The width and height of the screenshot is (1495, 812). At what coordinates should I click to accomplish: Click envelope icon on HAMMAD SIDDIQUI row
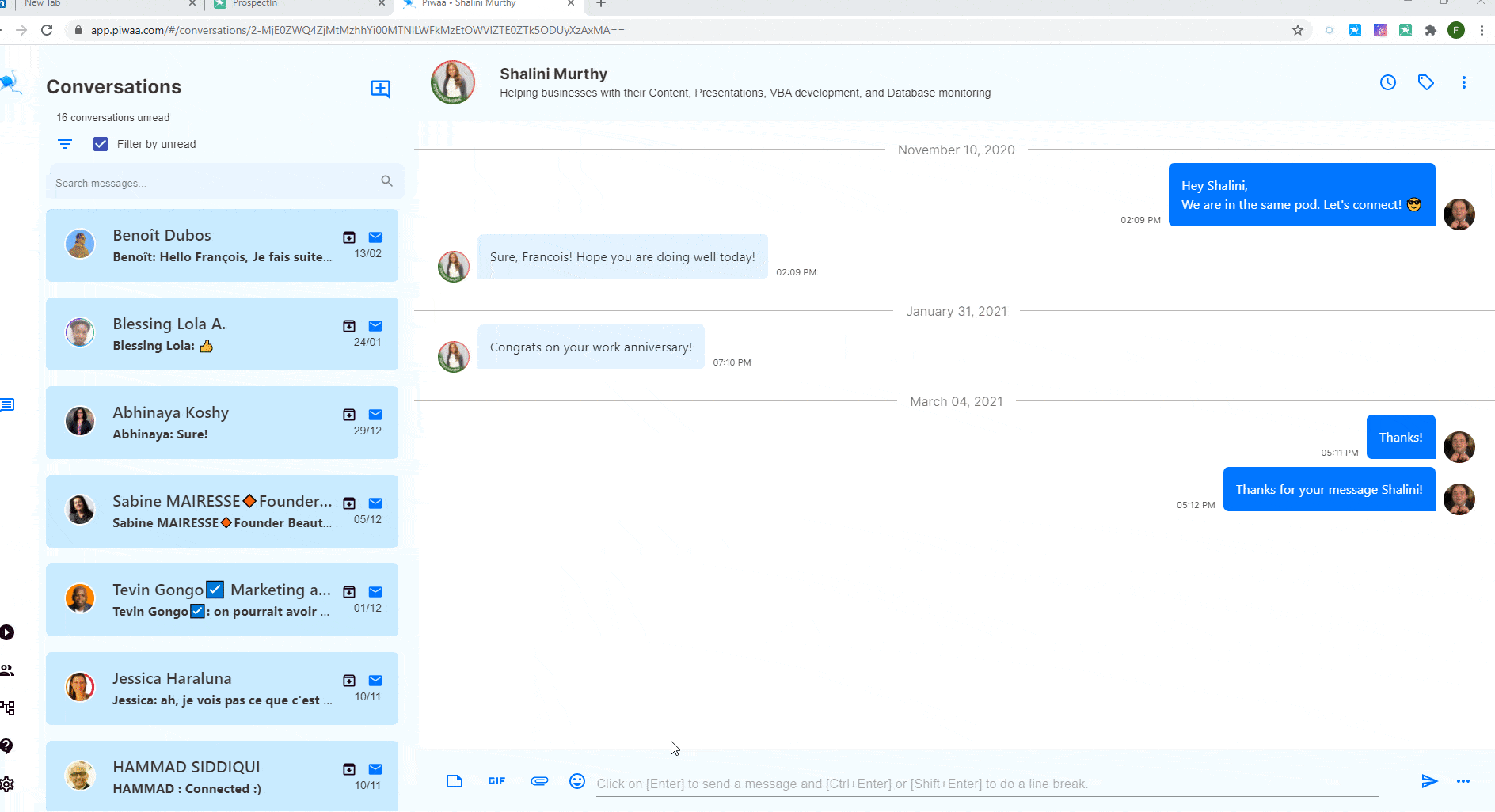375,769
